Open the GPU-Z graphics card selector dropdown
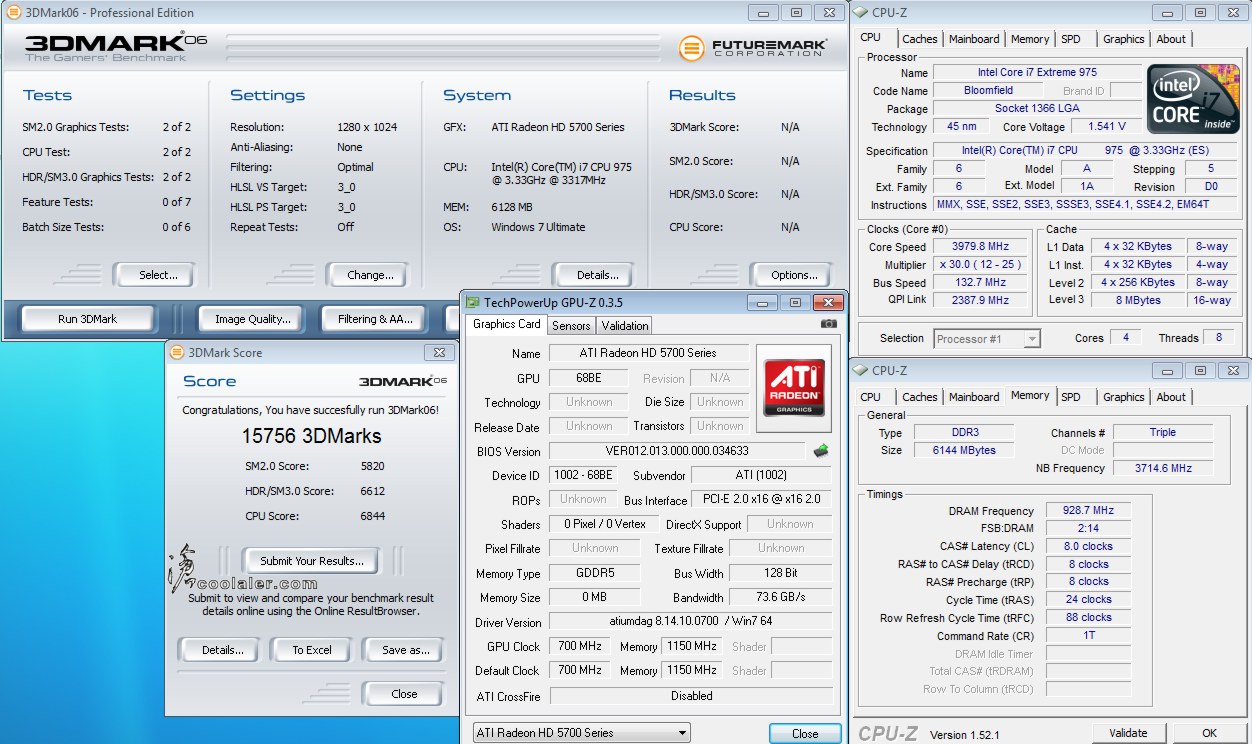Screen dimensions: 1252x744 582,733
